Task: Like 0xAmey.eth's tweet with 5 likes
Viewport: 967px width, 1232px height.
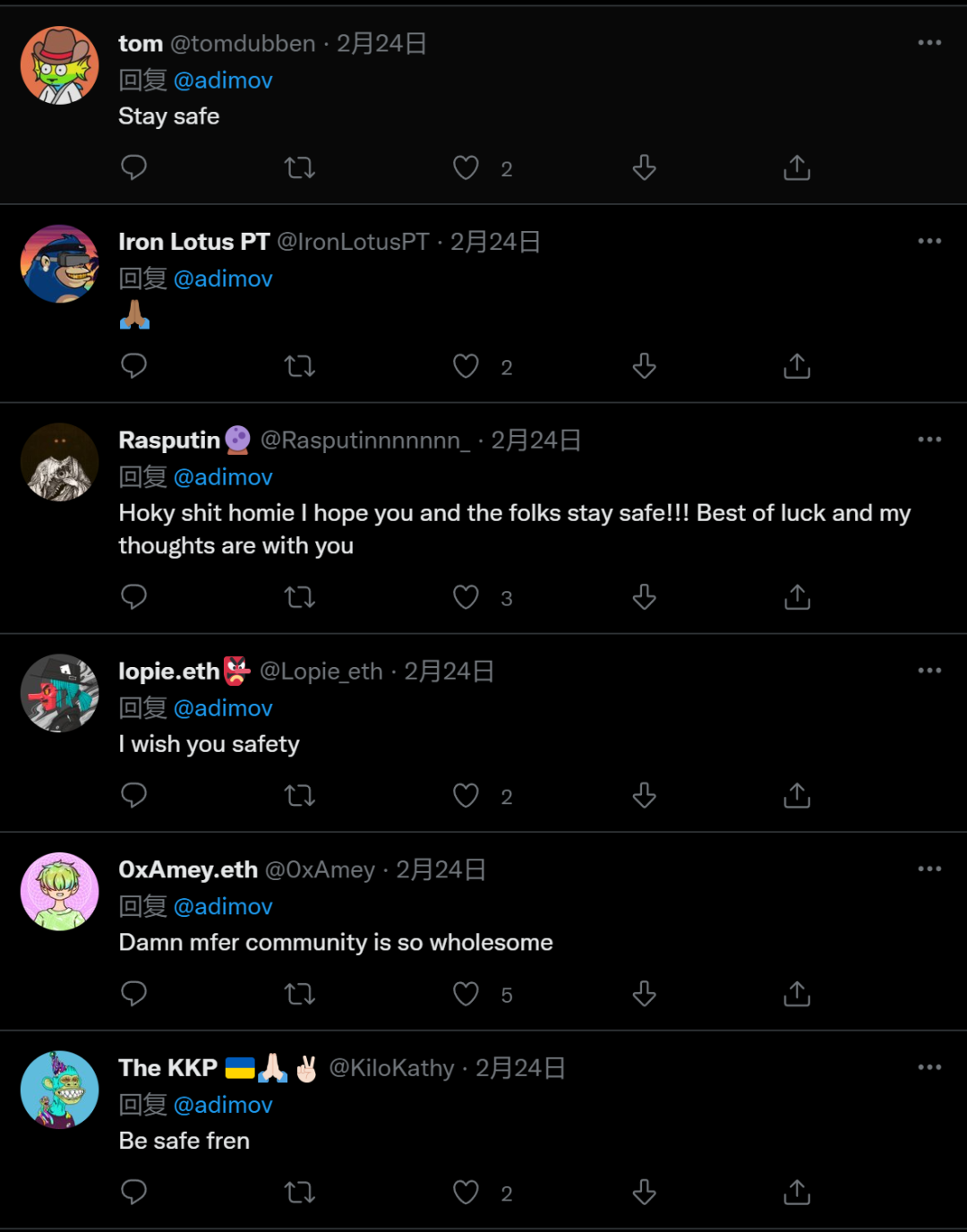Action: click(x=466, y=994)
